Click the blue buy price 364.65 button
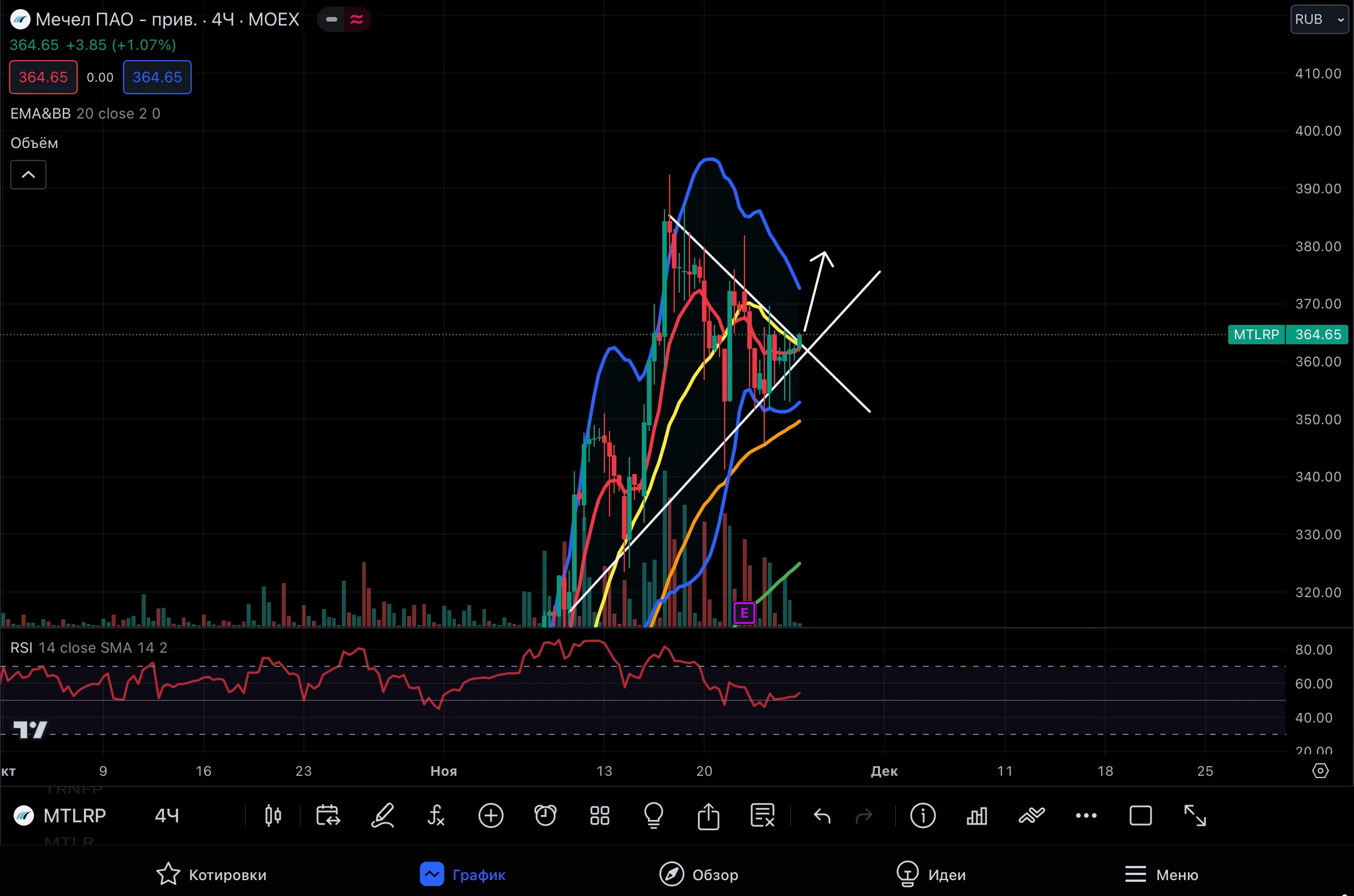The image size is (1354, 896). click(157, 77)
